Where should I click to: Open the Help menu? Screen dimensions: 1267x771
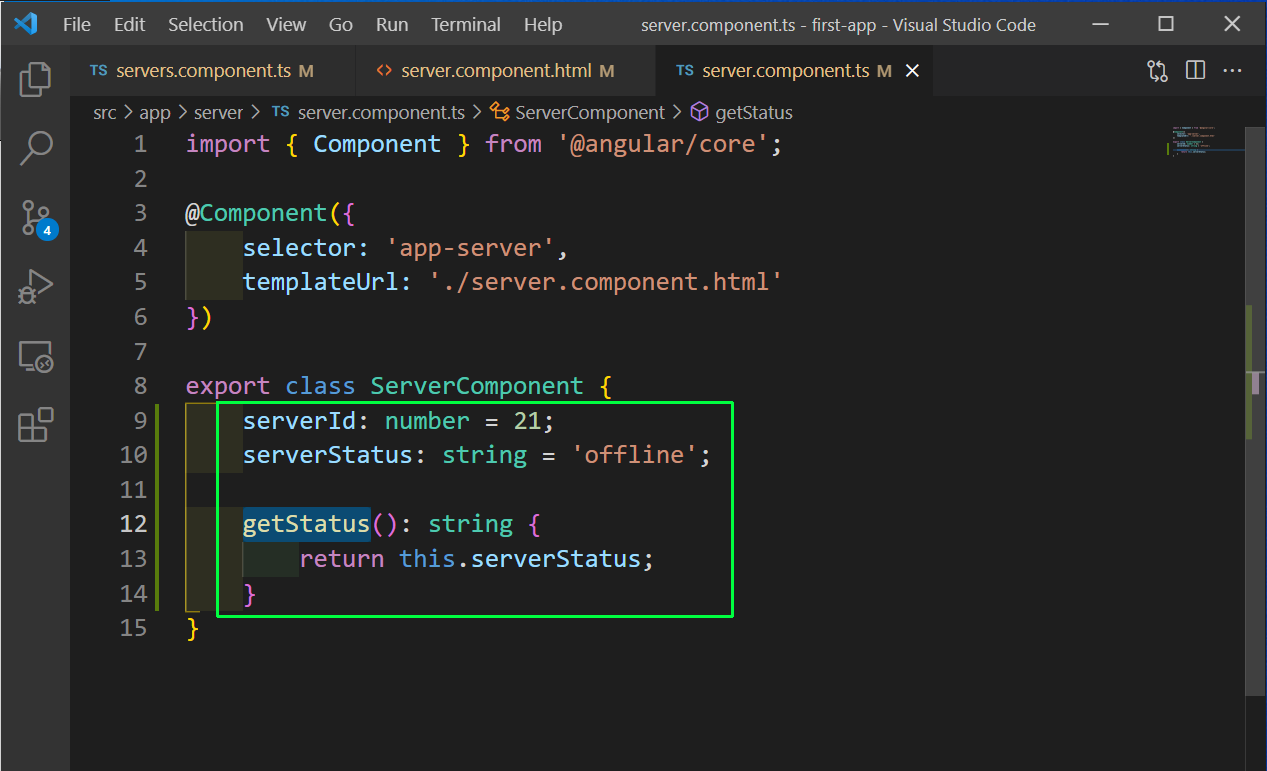[x=543, y=25]
